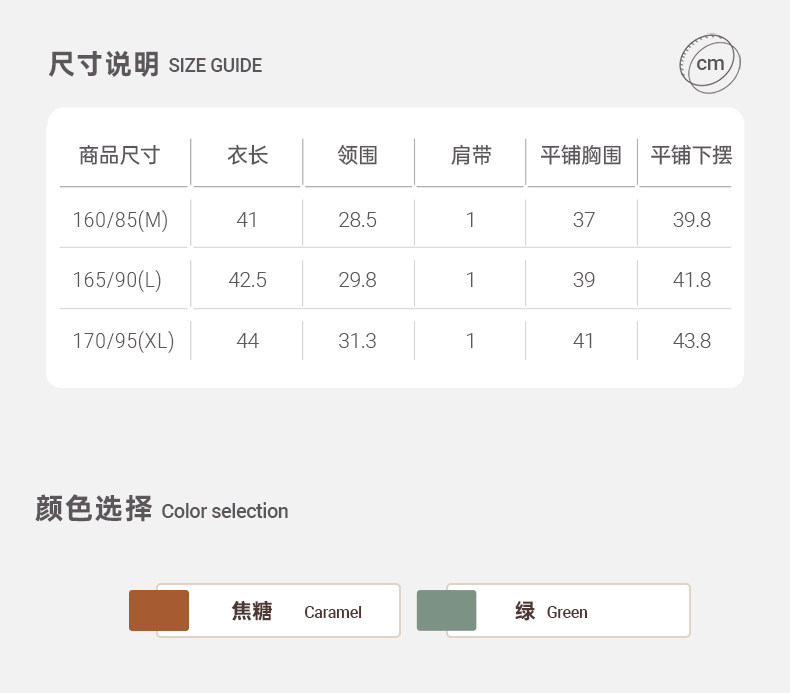Click the 31.3 collar value for XL
790x693 pixels.
point(357,341)
